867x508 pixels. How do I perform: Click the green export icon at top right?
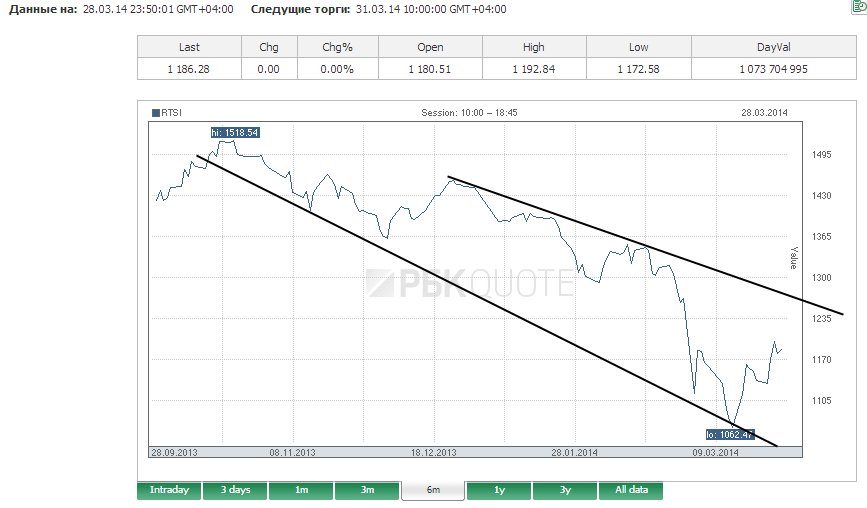pos(860,6)
